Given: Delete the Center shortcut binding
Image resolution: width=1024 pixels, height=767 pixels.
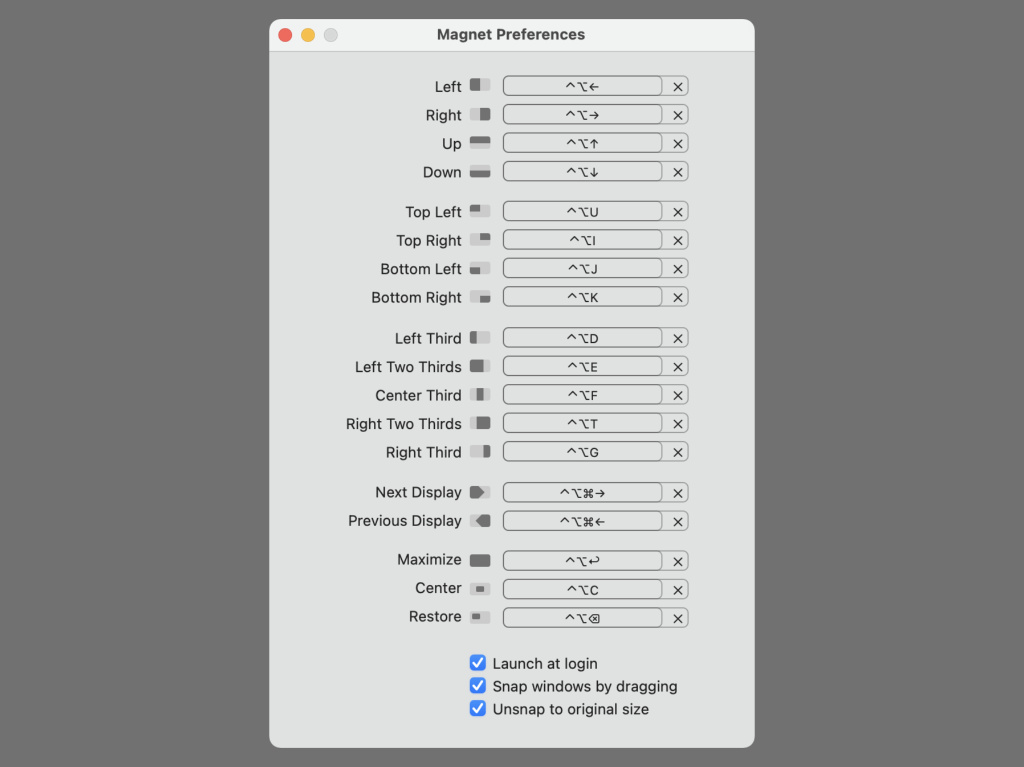Looking at the screenshot, I should pos(678,589).
